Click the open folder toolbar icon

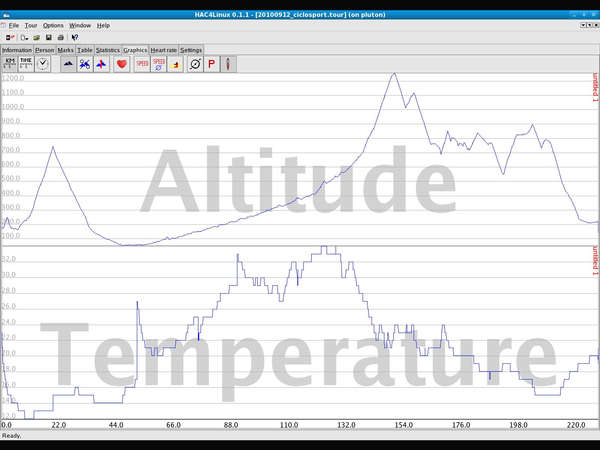pos(34,37)
